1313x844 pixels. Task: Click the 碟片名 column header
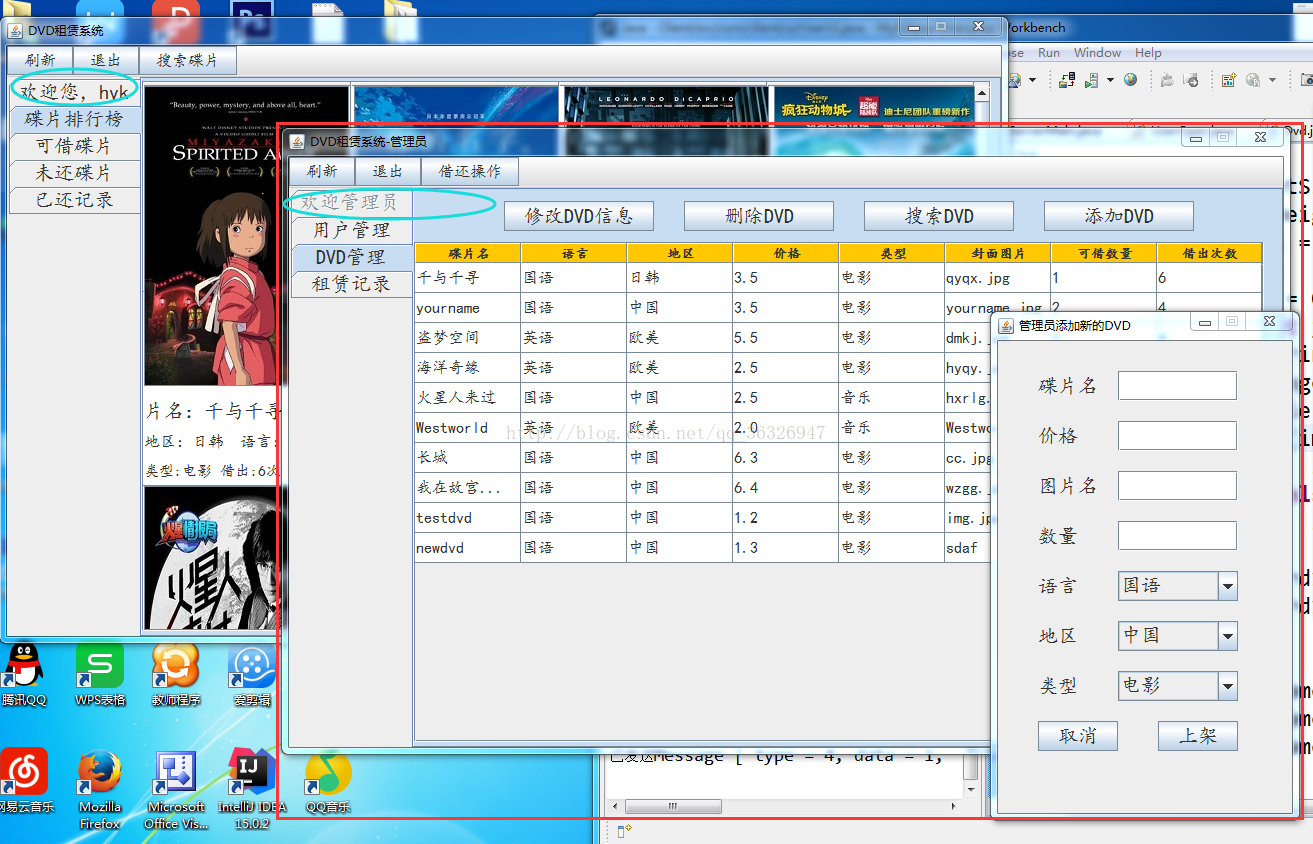468,253
